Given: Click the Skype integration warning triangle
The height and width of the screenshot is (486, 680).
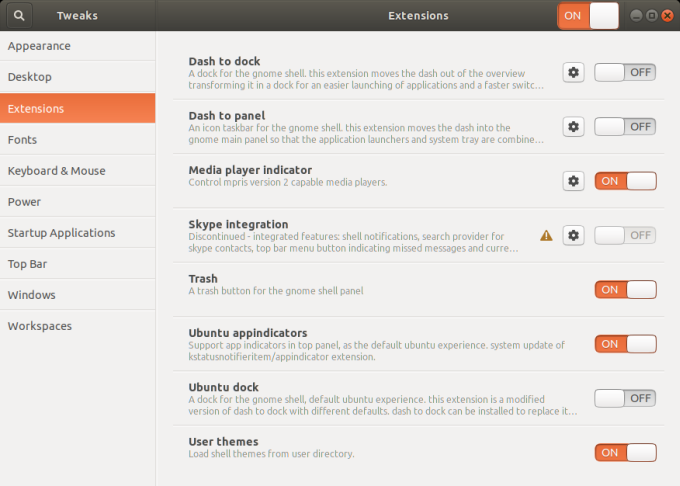Looking at the screenshot, I should (546, 235).
